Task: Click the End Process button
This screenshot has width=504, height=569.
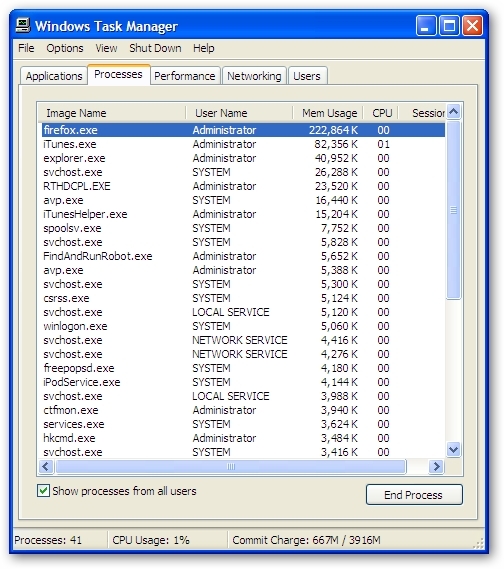Action: pos(414,495)
